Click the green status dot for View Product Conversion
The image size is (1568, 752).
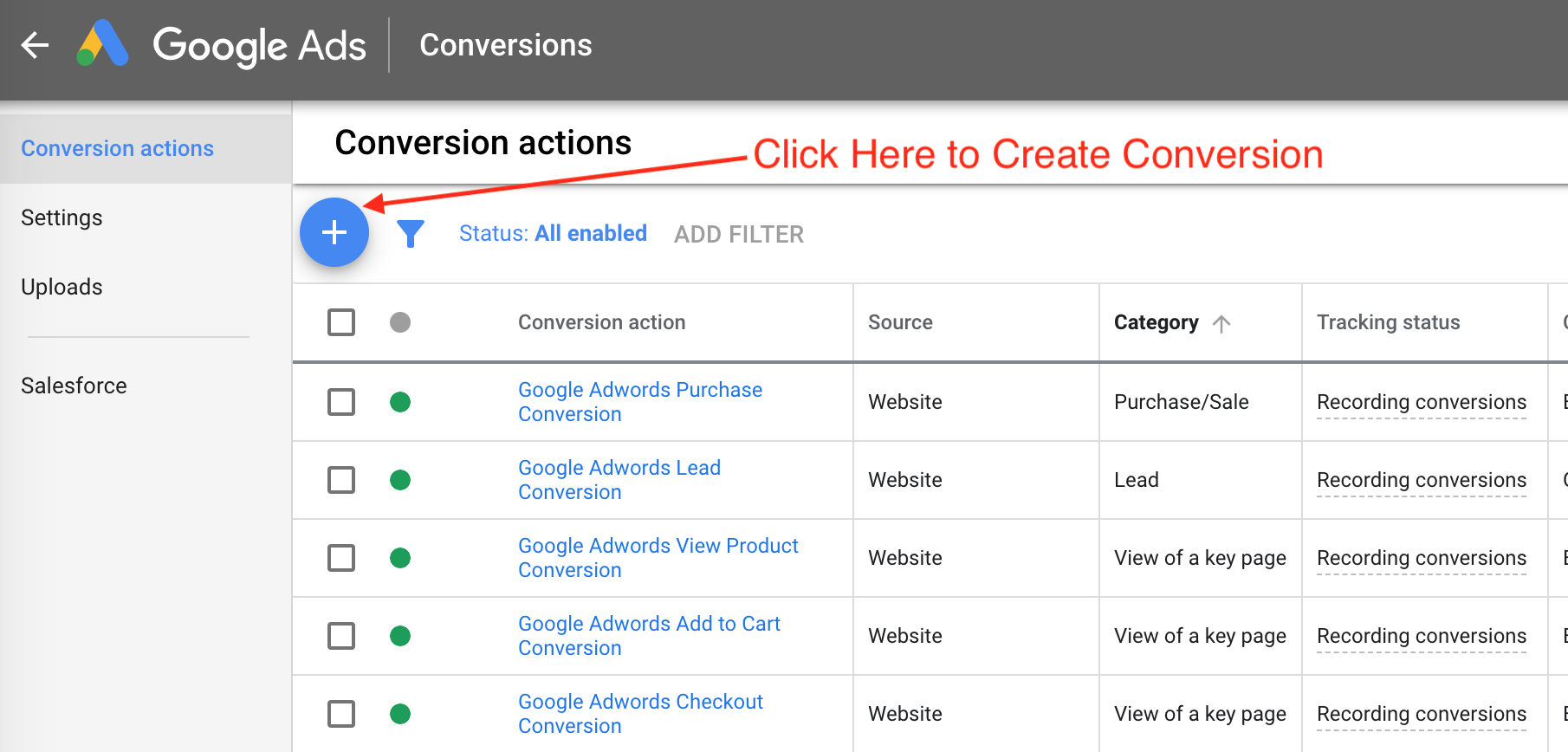[400, 558]
